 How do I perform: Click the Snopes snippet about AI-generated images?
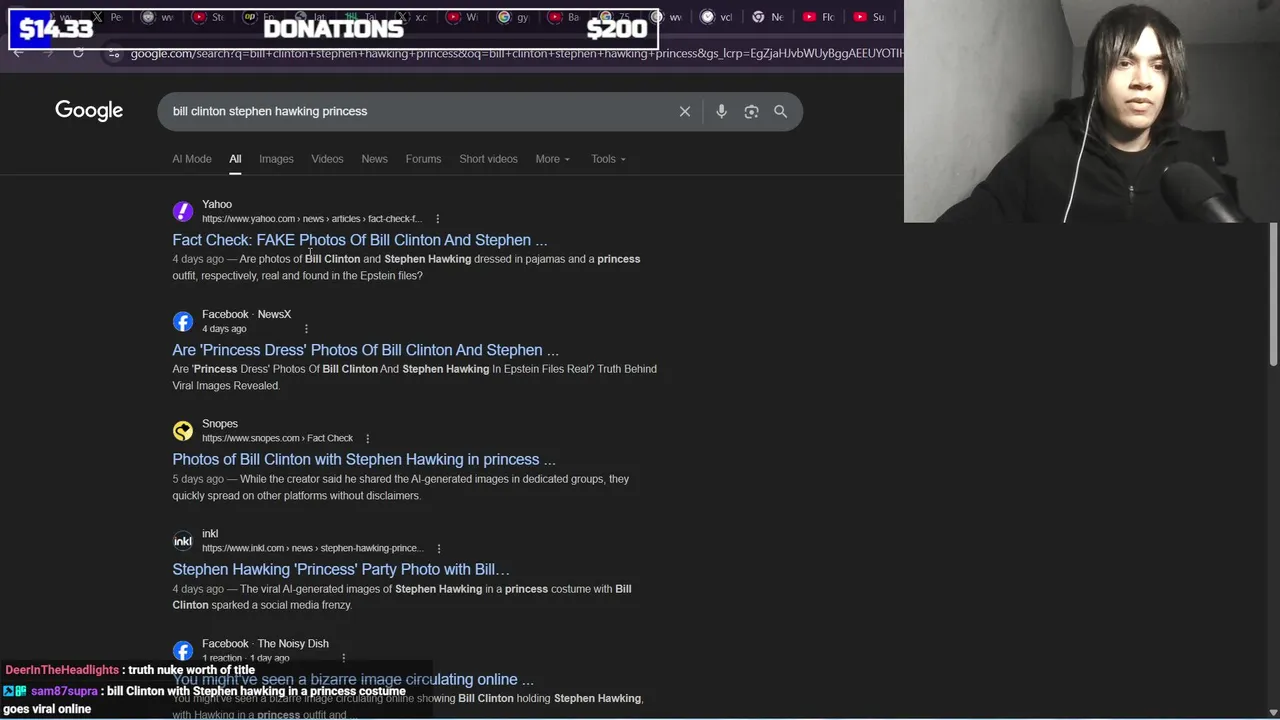click(400, 487)
